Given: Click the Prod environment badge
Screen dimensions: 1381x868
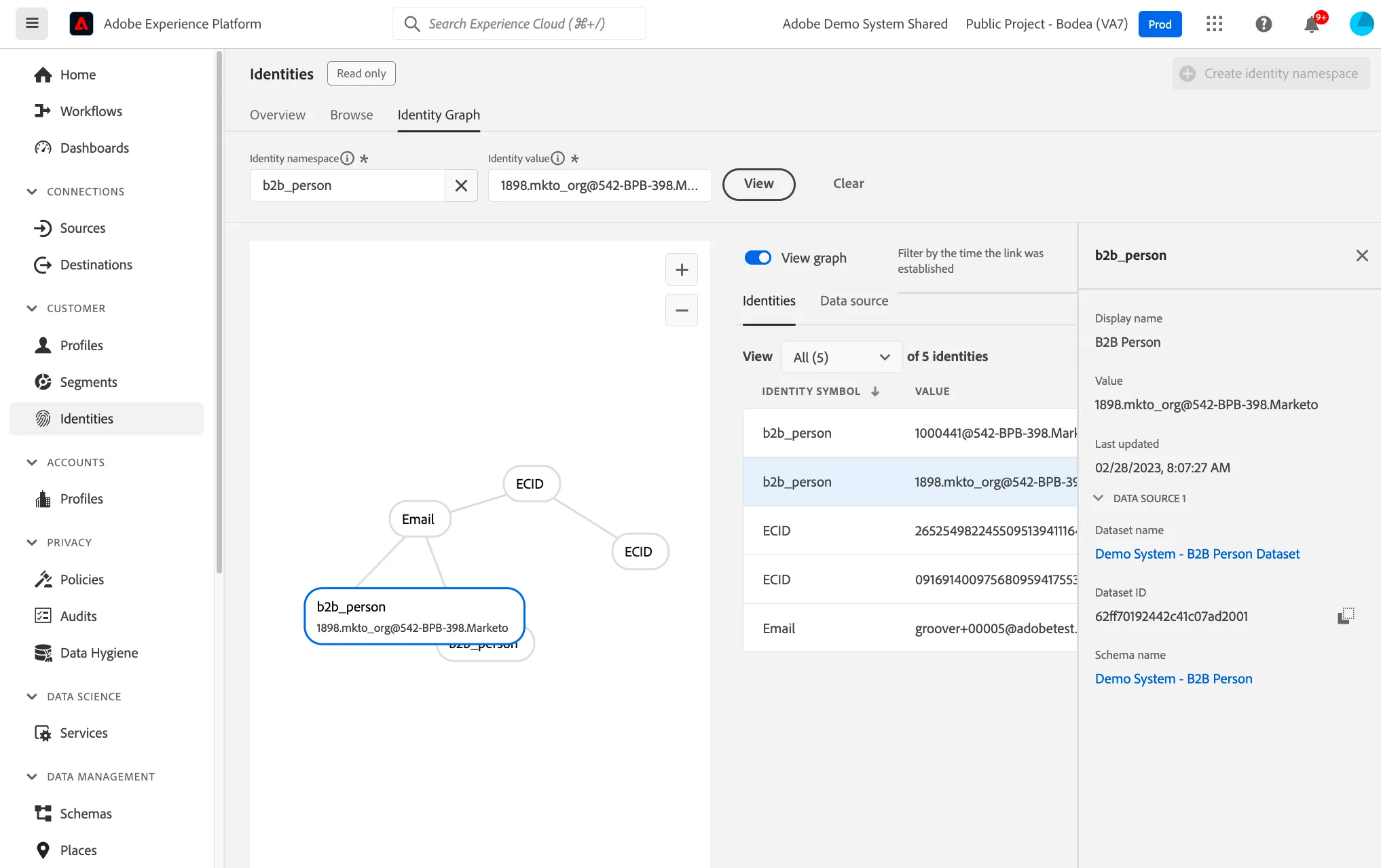Looking at the screenshot, I should click(1160, 24).
